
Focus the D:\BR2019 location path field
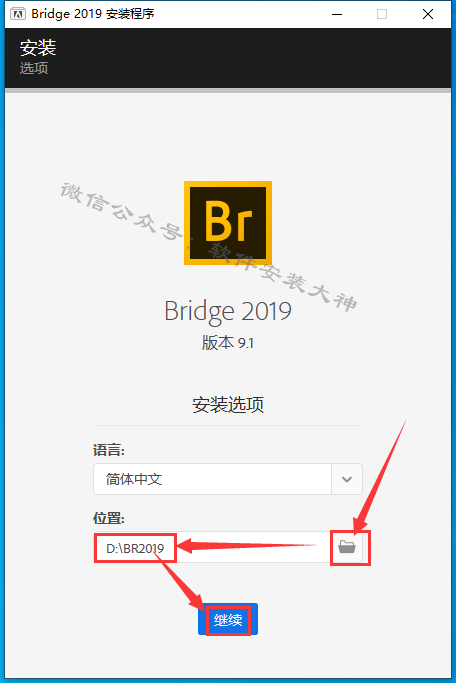pos(213,547)
